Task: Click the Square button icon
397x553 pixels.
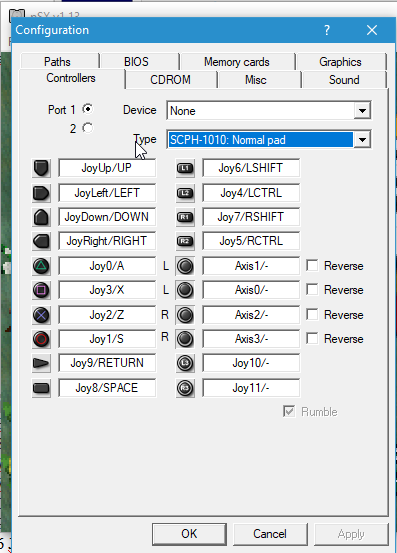Action: 41,290
